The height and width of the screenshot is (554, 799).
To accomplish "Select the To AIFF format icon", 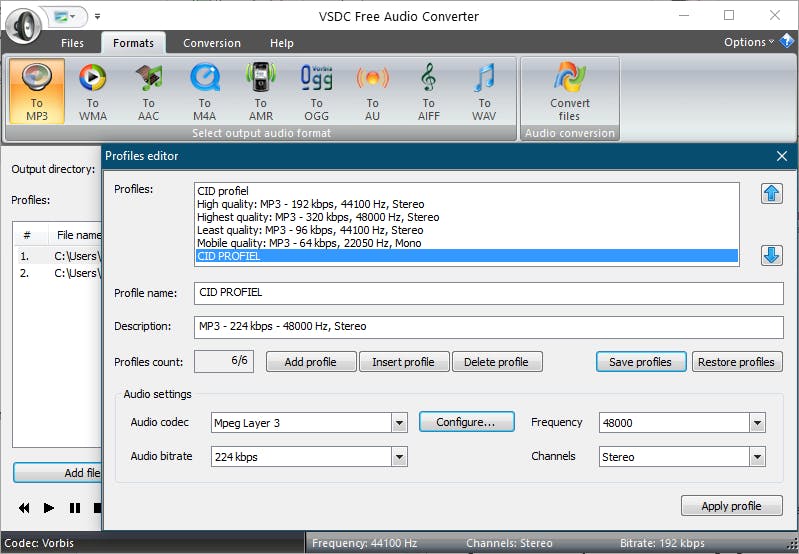I will (x=429, y=91).
